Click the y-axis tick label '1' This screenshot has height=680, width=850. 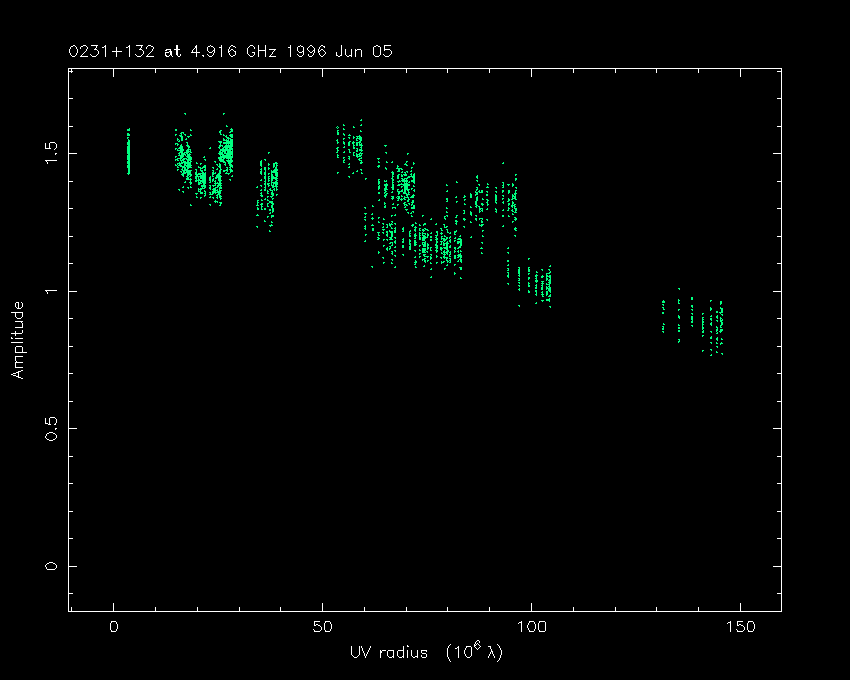(52, 291)
